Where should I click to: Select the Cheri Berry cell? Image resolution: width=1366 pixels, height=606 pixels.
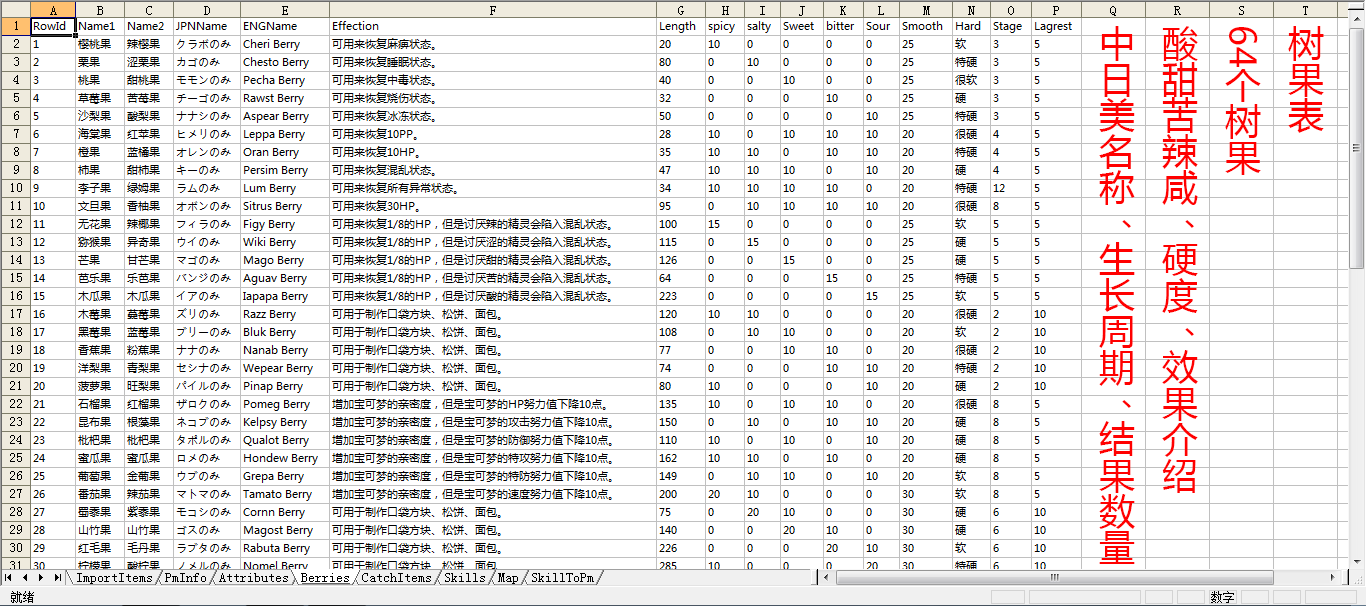[x=285, y=44]
